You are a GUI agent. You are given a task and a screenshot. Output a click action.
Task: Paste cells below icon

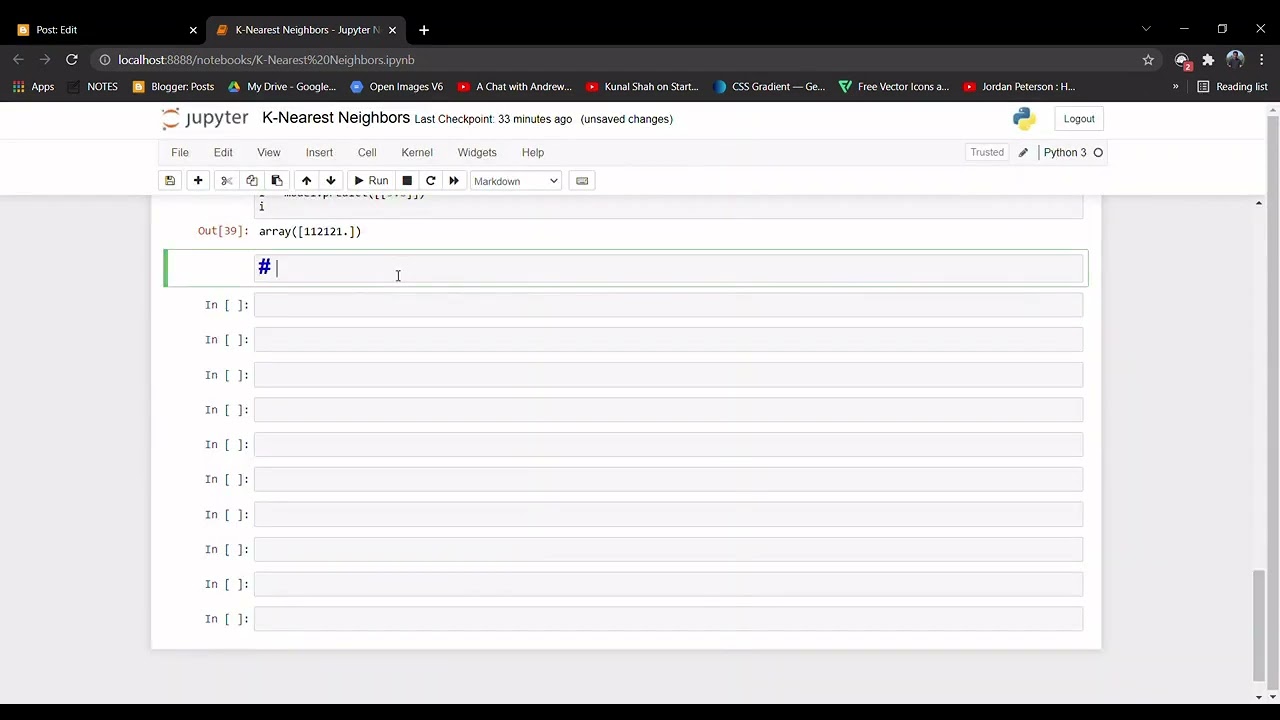tap(277, 181)
